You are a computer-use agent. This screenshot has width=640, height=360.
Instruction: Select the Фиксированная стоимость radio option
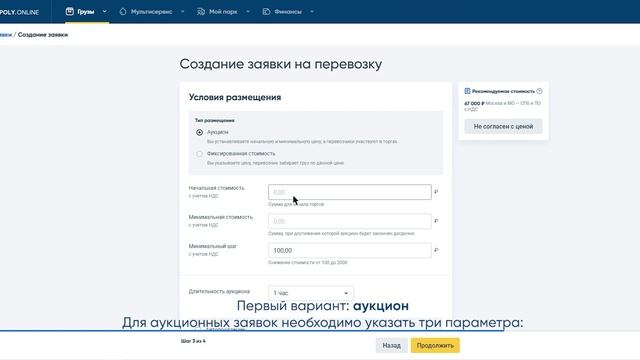coord(199,154)
